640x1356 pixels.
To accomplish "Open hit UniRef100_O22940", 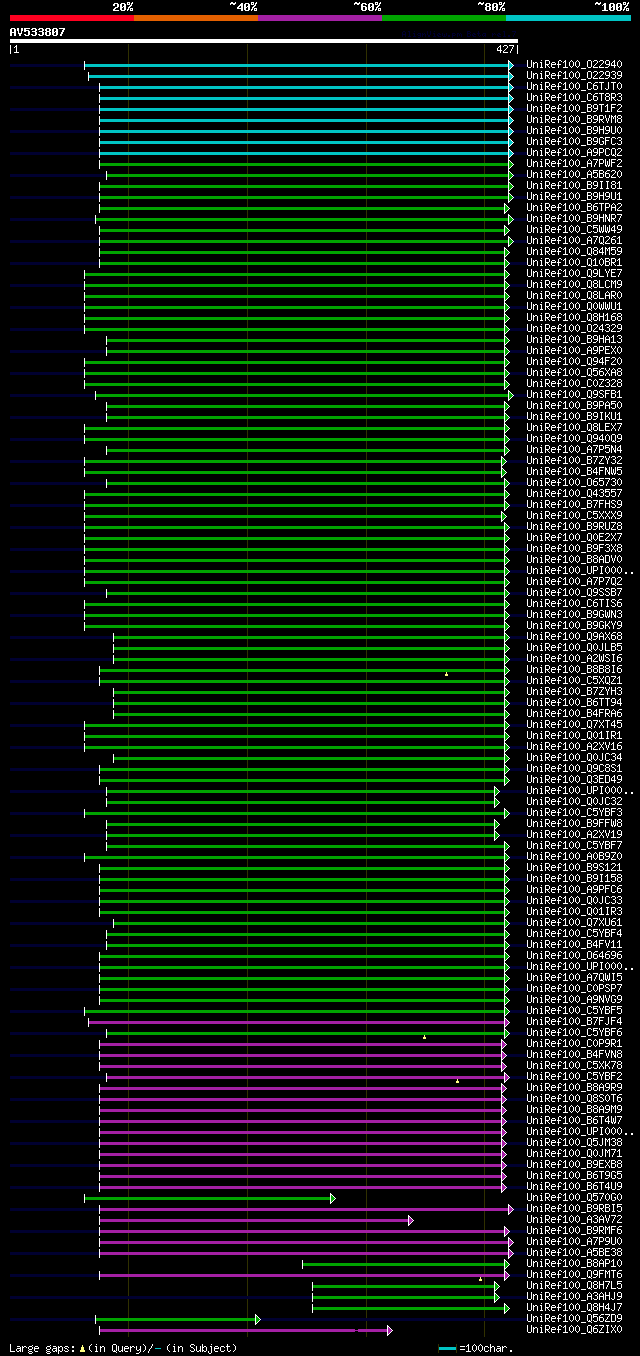I will [x=574, y=64].
